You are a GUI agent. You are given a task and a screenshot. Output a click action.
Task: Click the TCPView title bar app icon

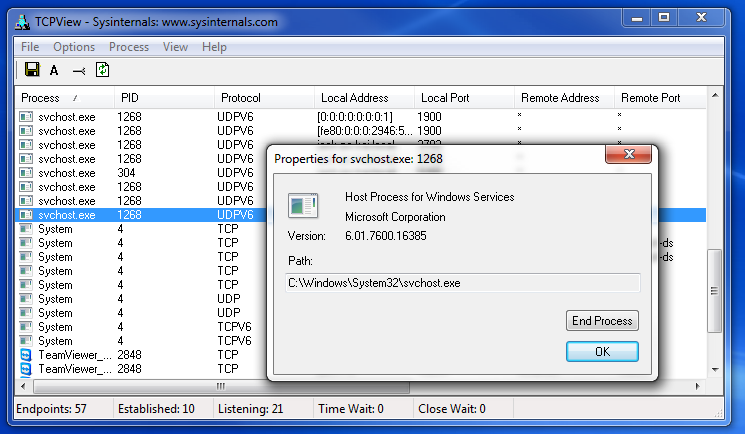[x=22, y=22]
